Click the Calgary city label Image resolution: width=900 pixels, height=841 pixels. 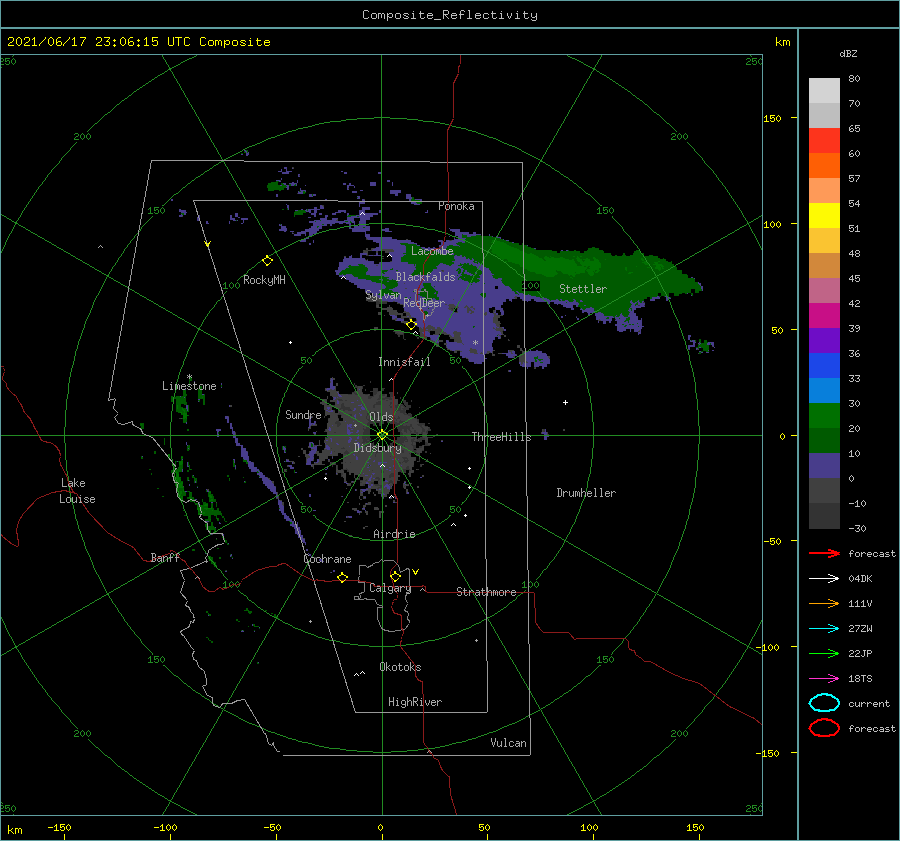[x=390, y=588]
